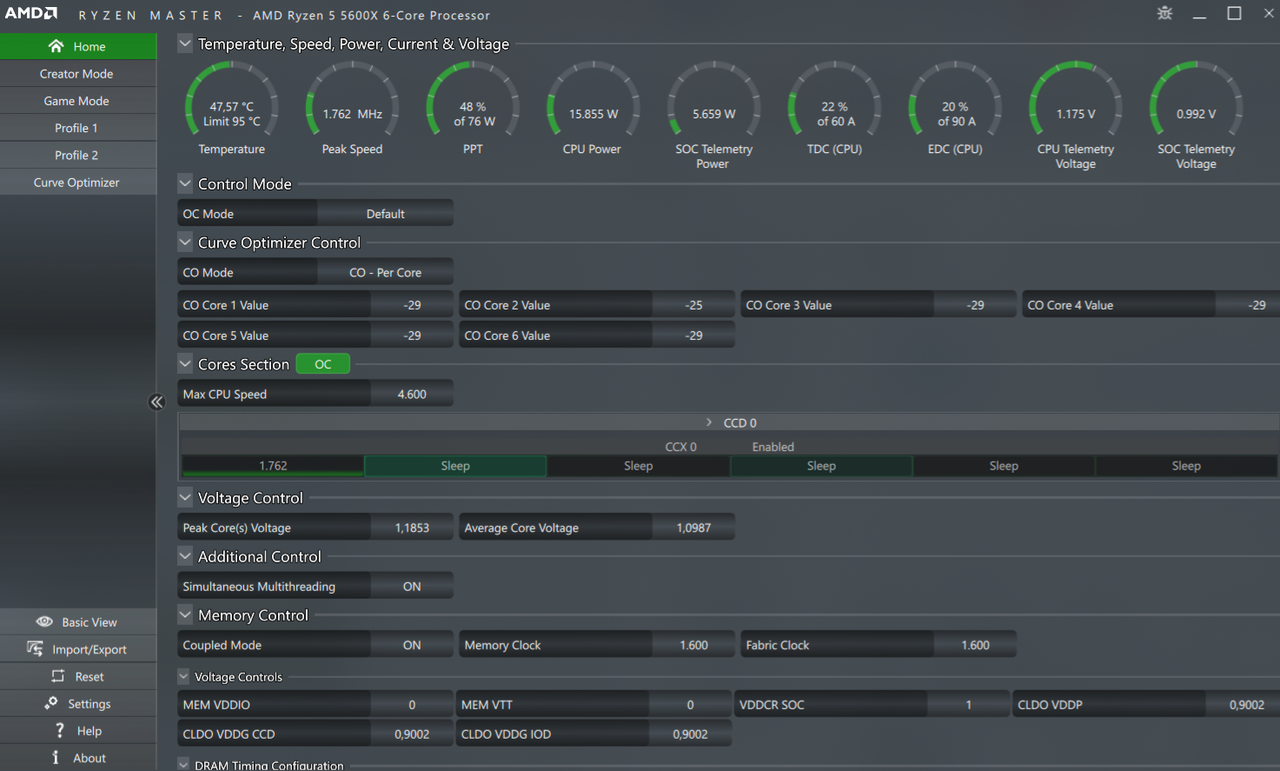Collapse the Additional Control section
This screenshot has width=1280, height=771.
coord(185,556)
